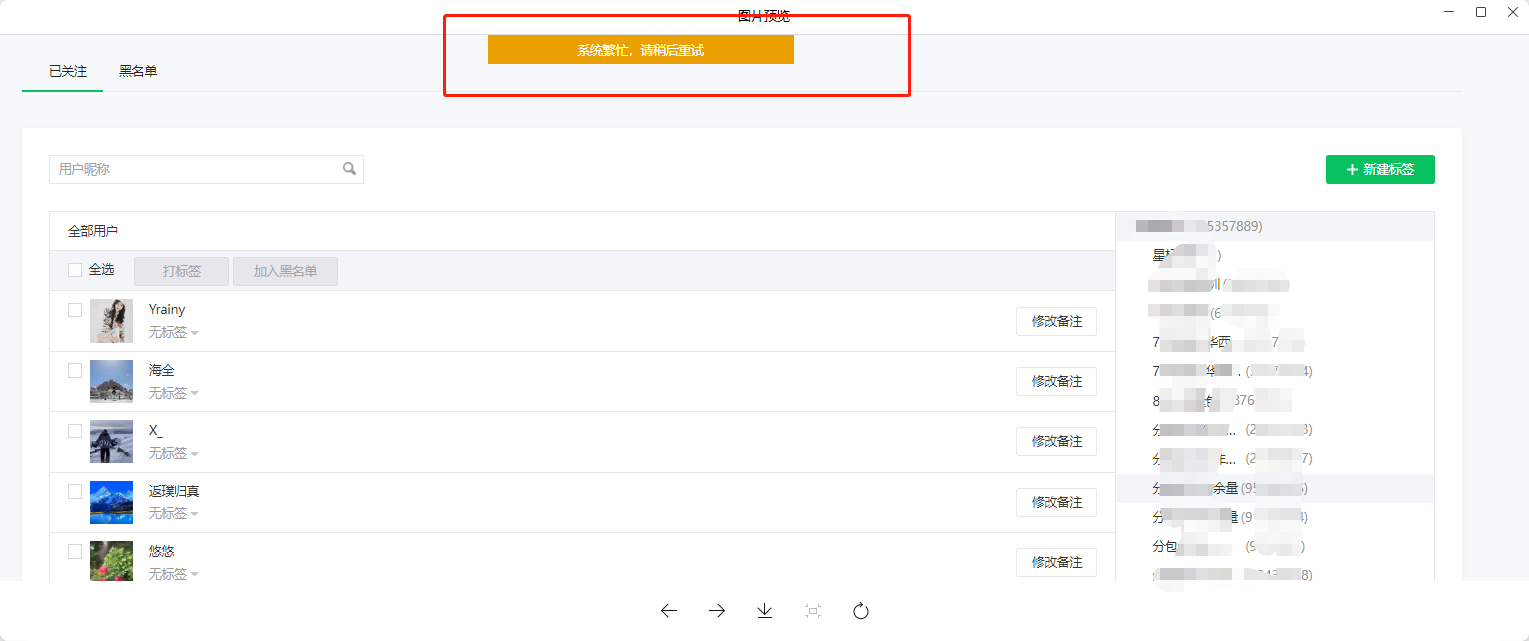This screenshot has width=1529, height=641.
Task: Open the 无标签 dropdown for 悠悠
Action: (172, 572)
